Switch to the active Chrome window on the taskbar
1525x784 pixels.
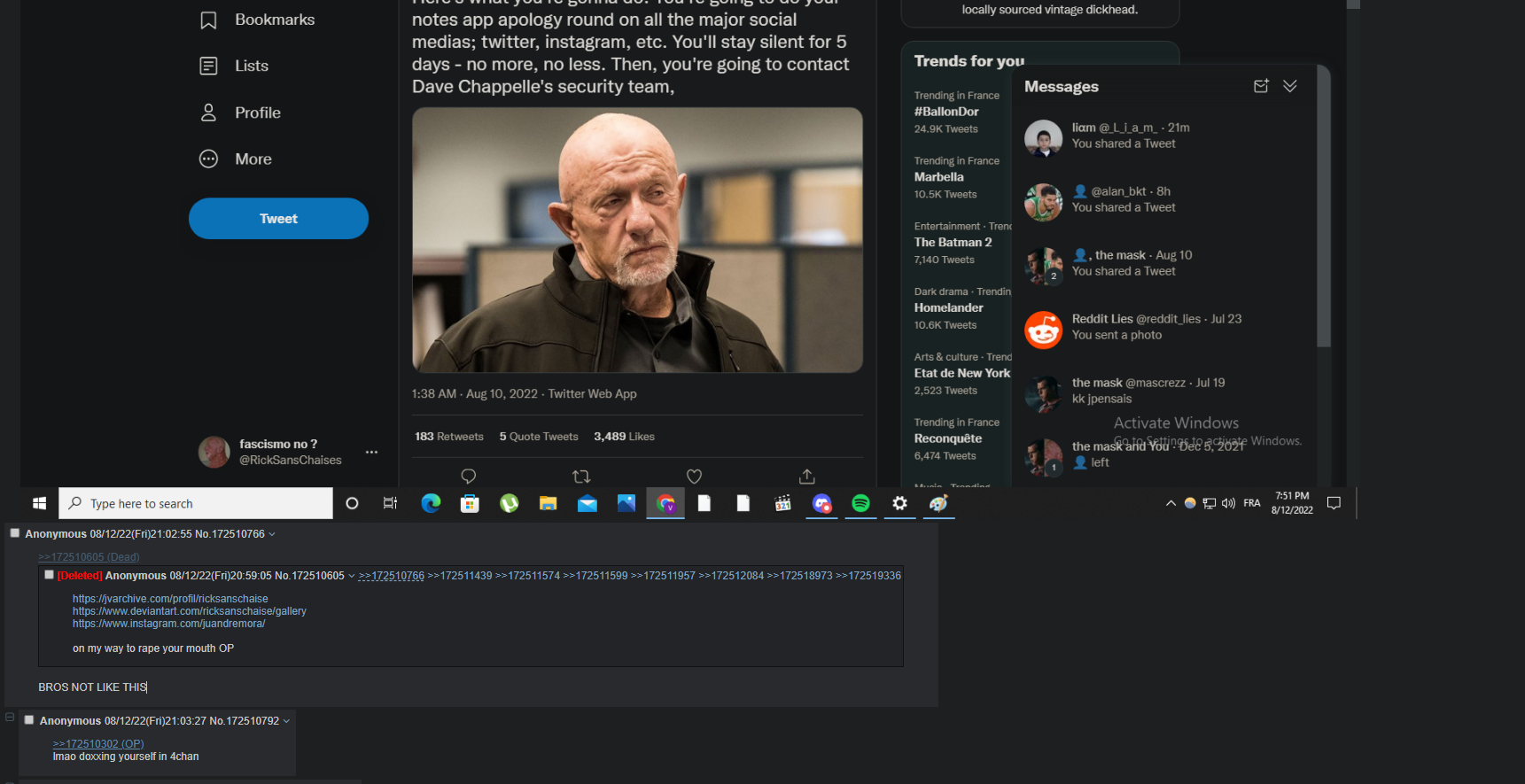665,503
